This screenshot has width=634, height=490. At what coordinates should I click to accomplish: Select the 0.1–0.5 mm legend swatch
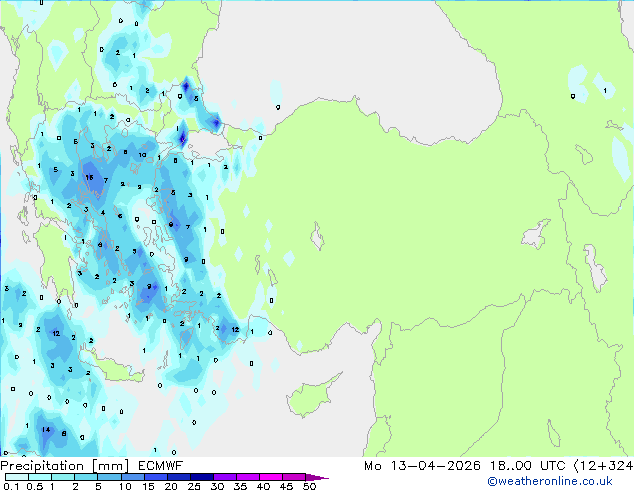[x=17, y=477]
